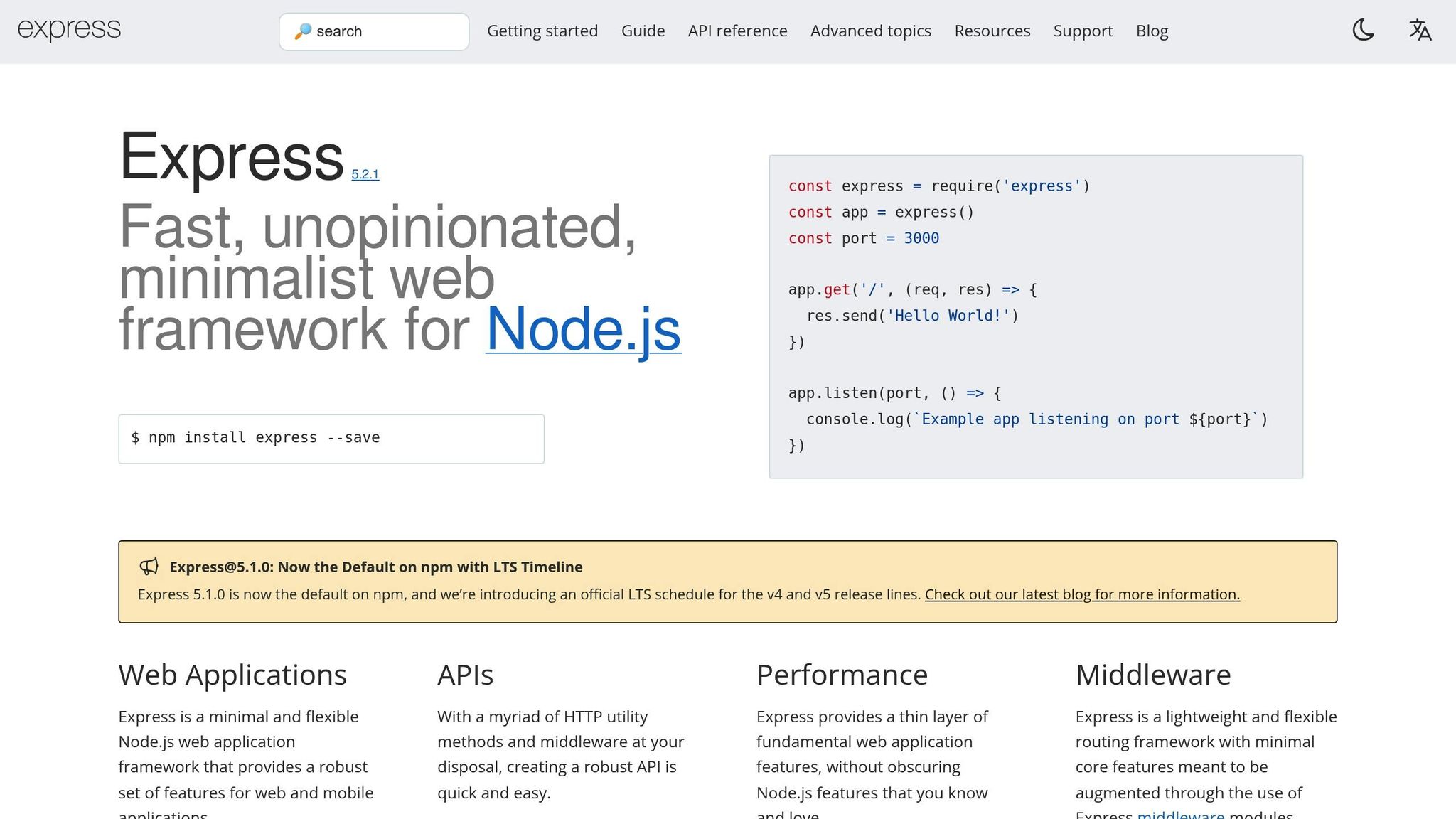1456x819 pixels.
Task: Follow the Node.js link in the tagline
Action: pos(582,328)
